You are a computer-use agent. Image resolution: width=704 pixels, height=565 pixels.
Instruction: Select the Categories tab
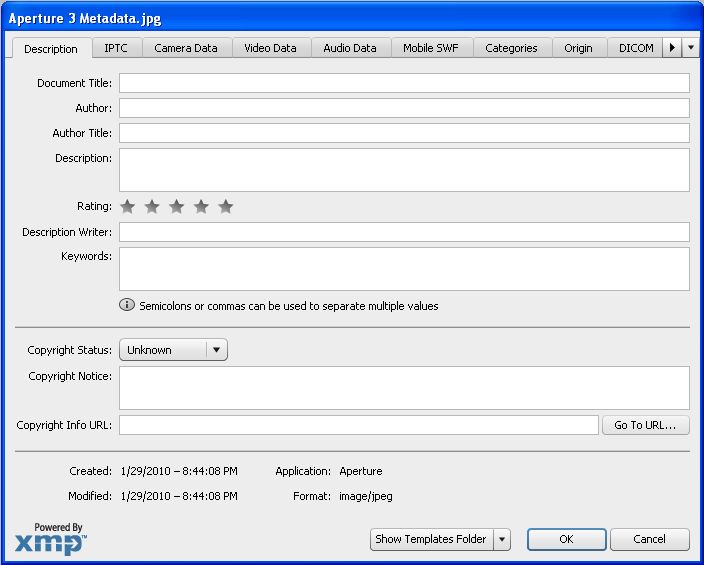(x=511, y=48)
